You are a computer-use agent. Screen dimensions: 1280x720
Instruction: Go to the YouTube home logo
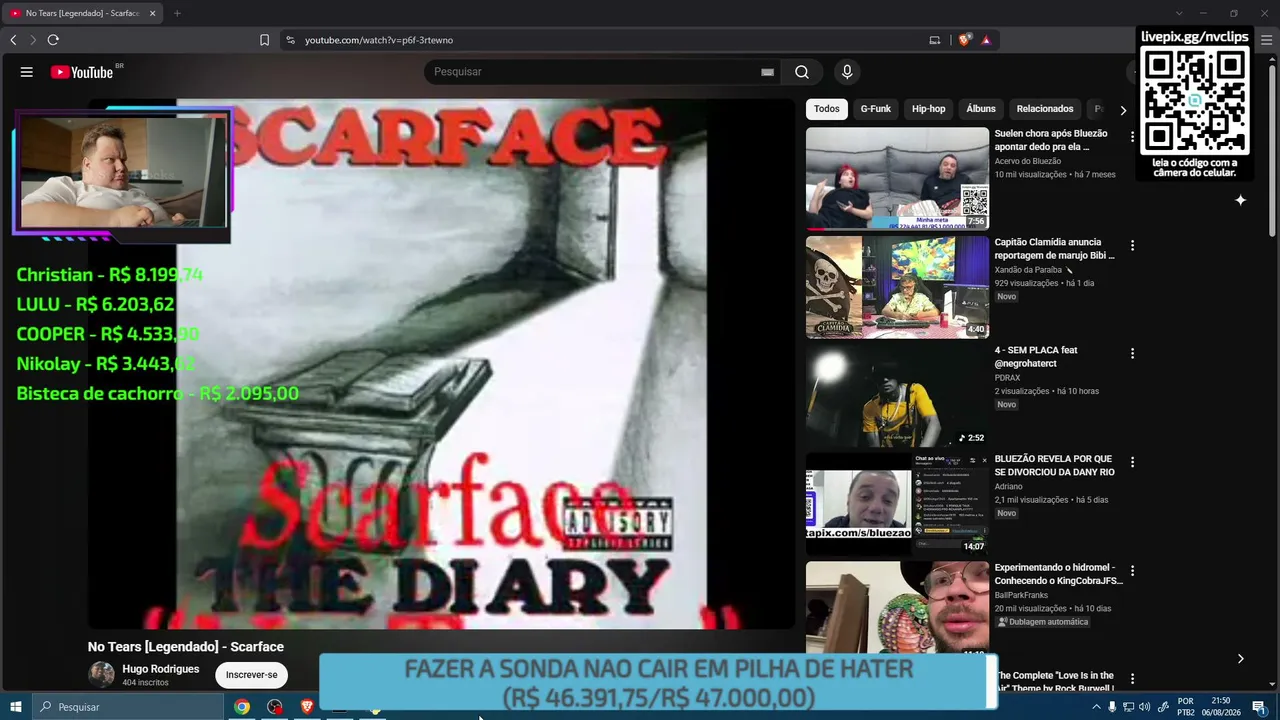(82, 72)
